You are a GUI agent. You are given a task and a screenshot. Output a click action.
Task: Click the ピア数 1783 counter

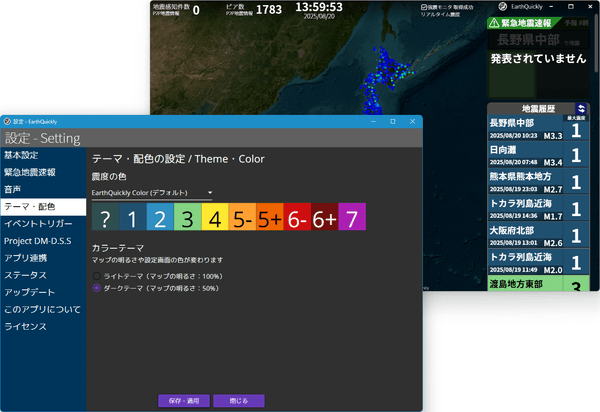point(254,10)
